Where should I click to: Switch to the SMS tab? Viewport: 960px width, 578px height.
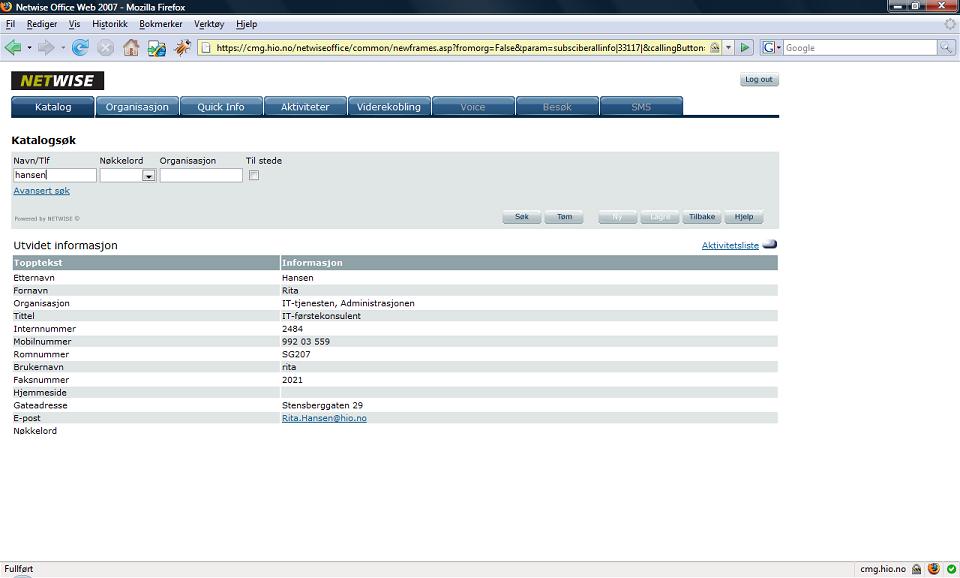(x=641, y=107)
